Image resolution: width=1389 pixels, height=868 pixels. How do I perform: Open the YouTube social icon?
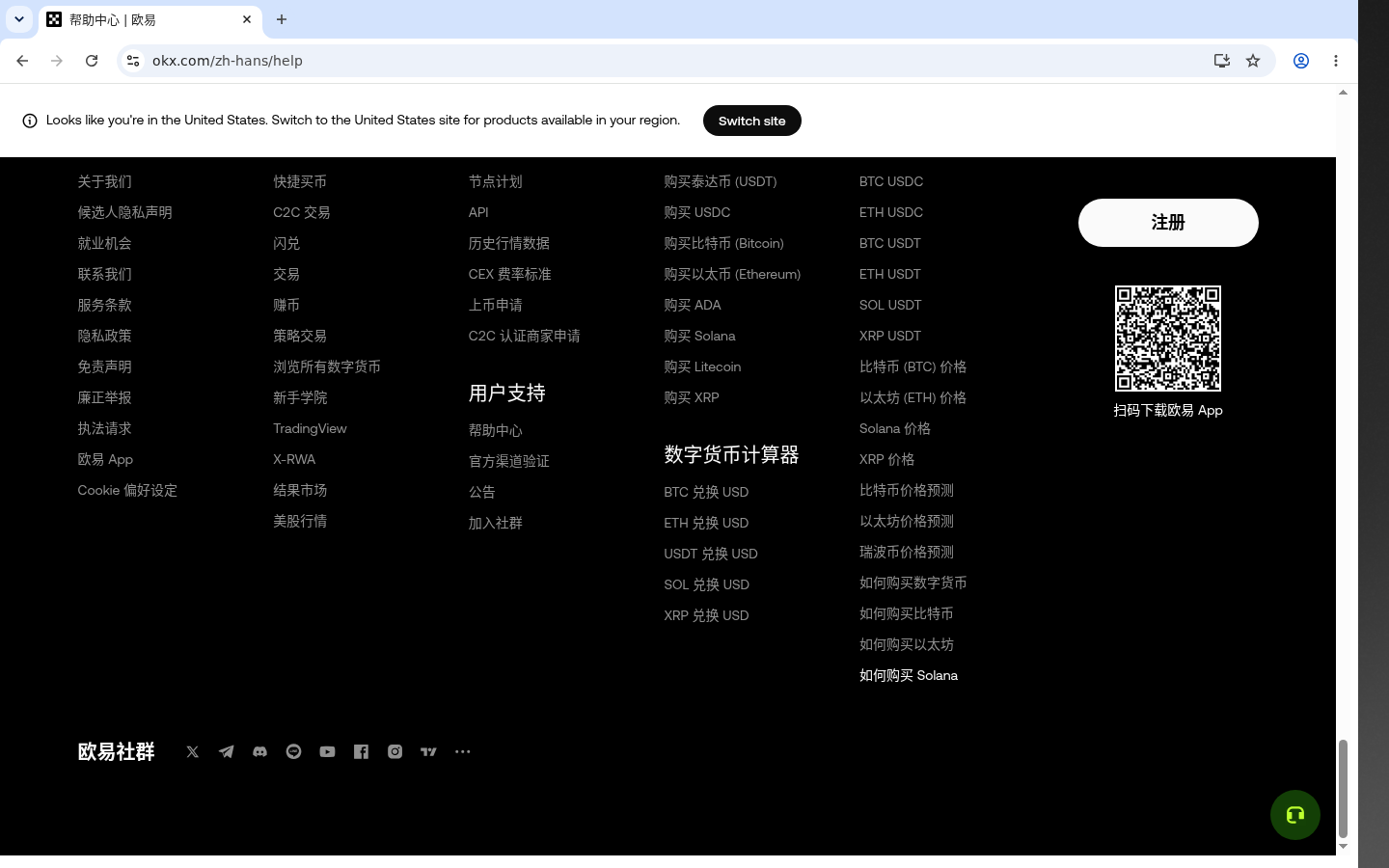[x=328, y=752]
